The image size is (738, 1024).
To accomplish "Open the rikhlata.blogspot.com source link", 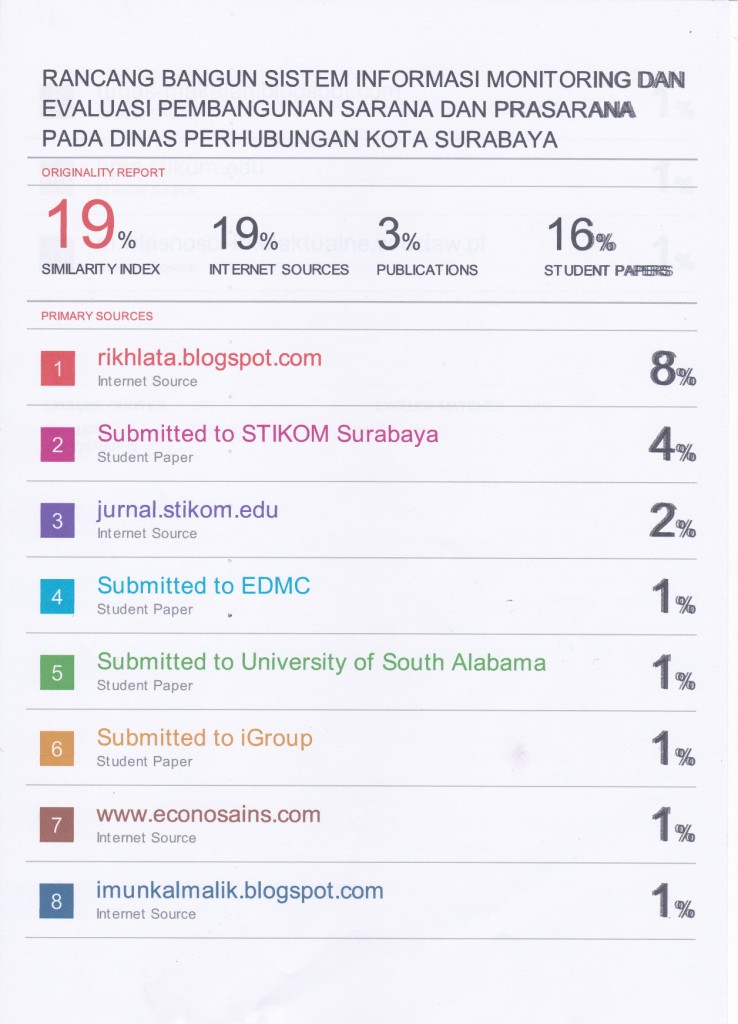I will coord(209,358).
